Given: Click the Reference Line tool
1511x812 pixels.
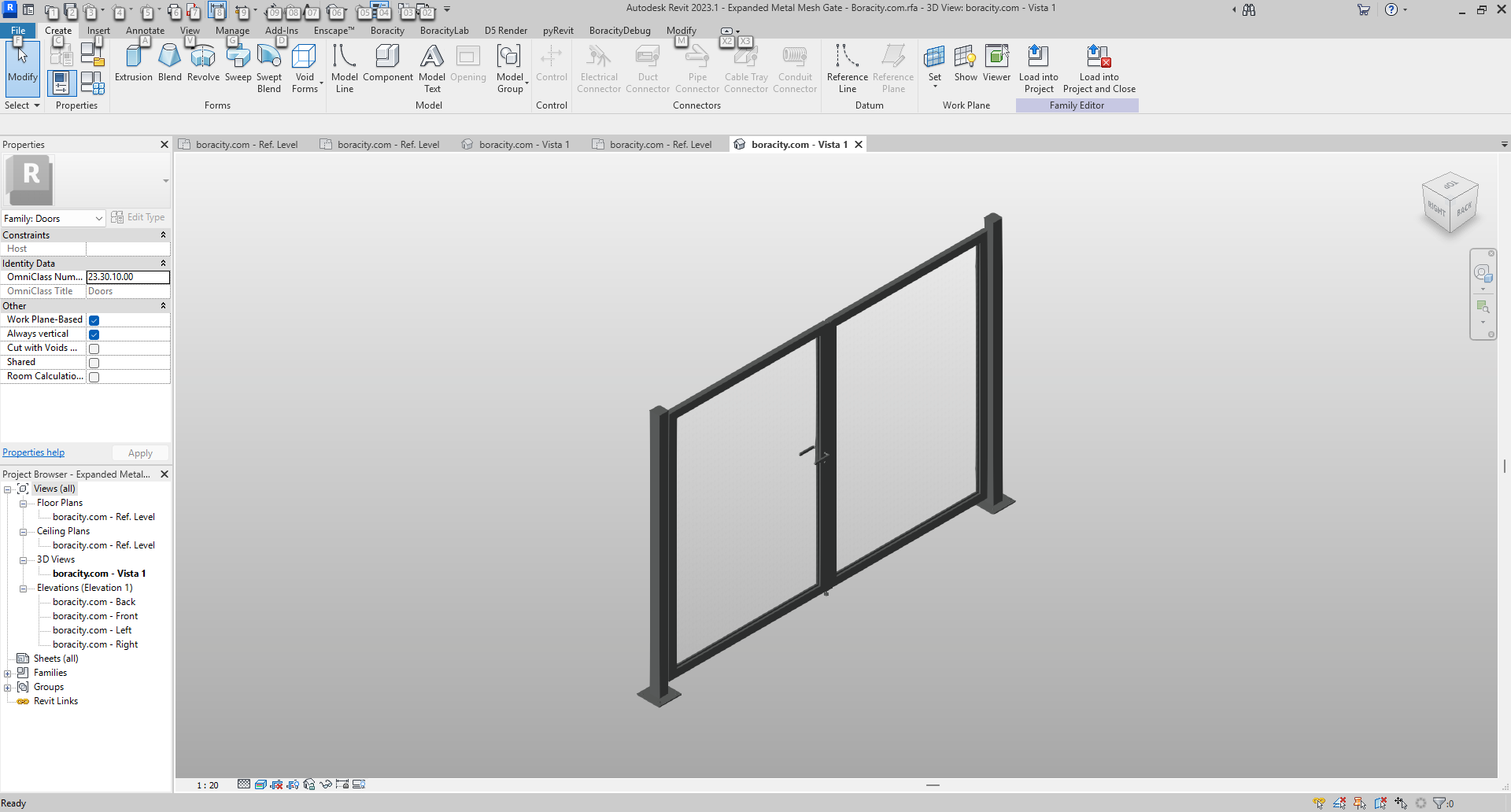Looking at the screenshot, I should (x=848, y=68).
